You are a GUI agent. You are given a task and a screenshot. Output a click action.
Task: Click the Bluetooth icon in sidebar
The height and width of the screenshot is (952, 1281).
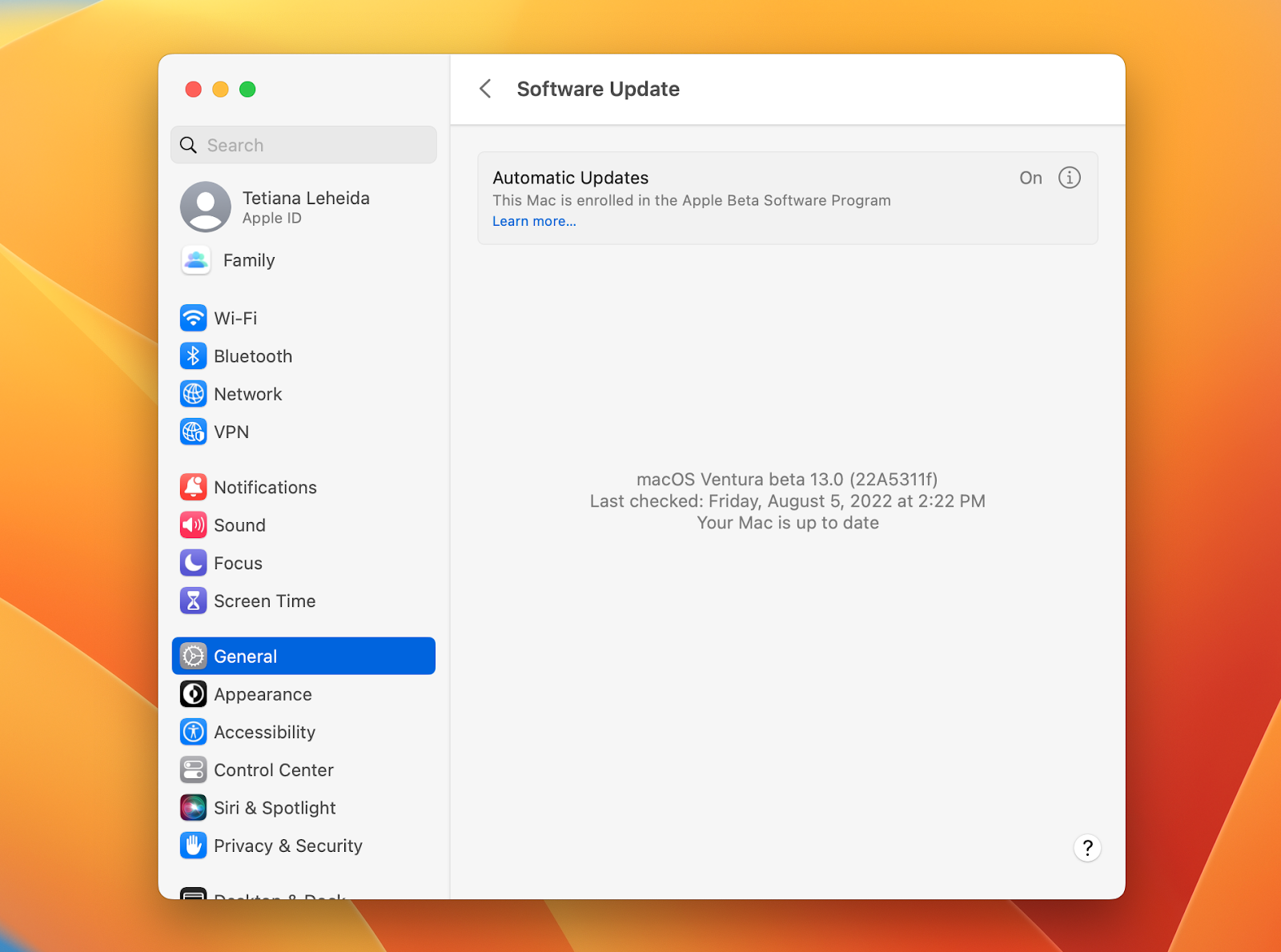pyautogui.click(x=193, y=355)
